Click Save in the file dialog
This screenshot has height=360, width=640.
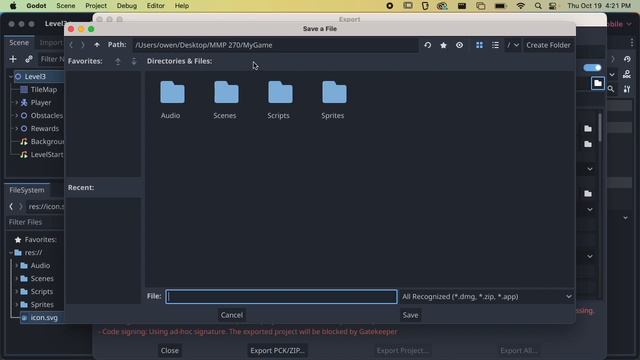[410, 315]
